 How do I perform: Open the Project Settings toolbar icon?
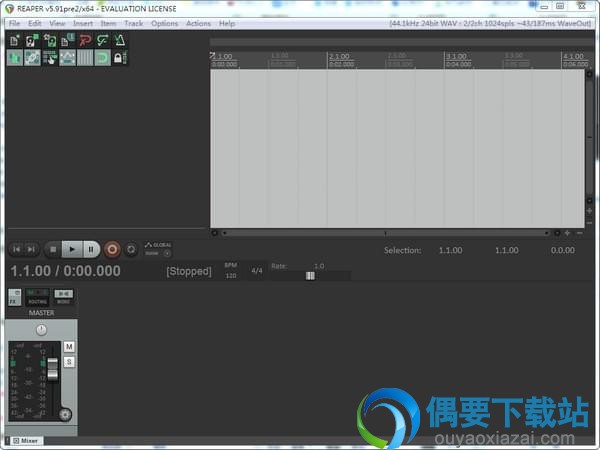click(67, 40)
